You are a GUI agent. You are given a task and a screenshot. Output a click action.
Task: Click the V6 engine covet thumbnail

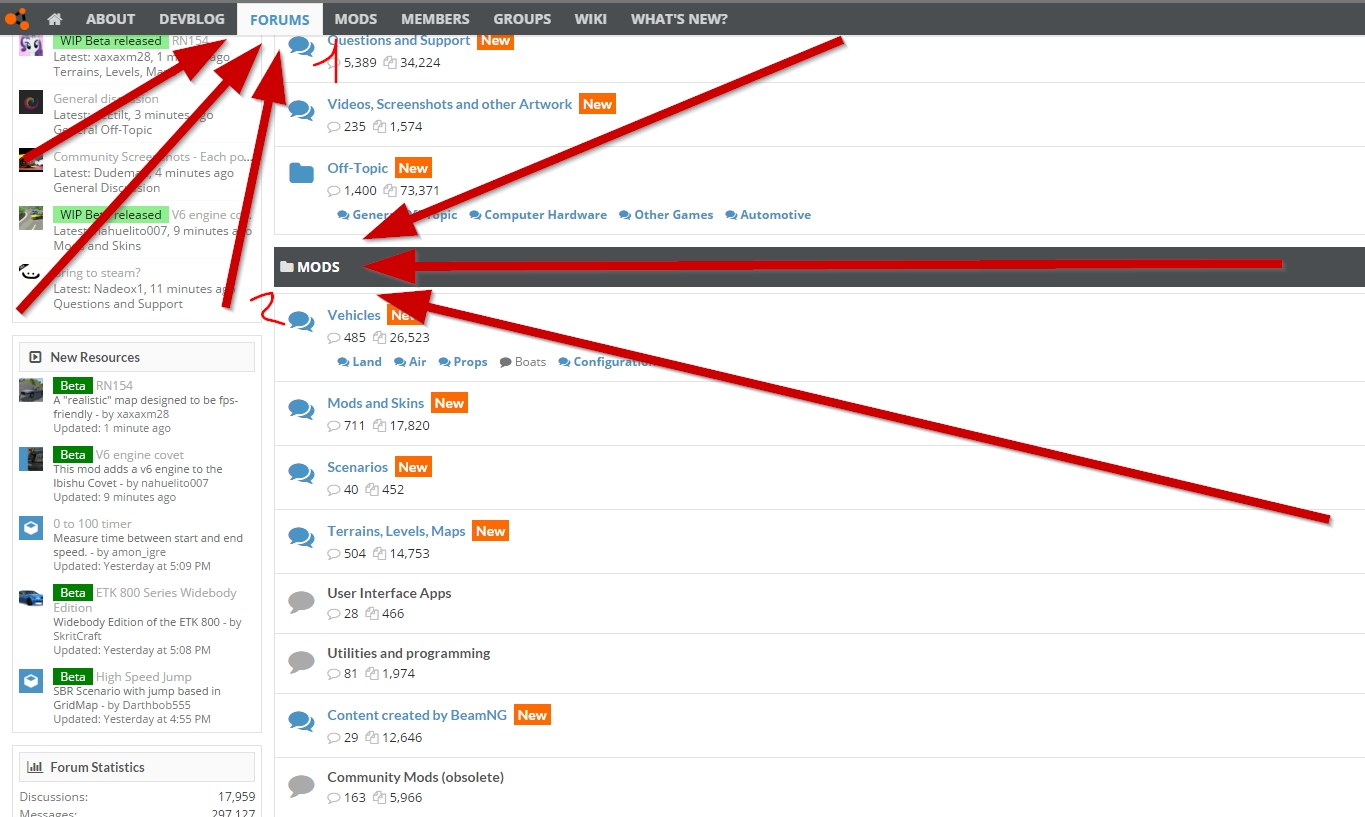[x=31, y=459]
